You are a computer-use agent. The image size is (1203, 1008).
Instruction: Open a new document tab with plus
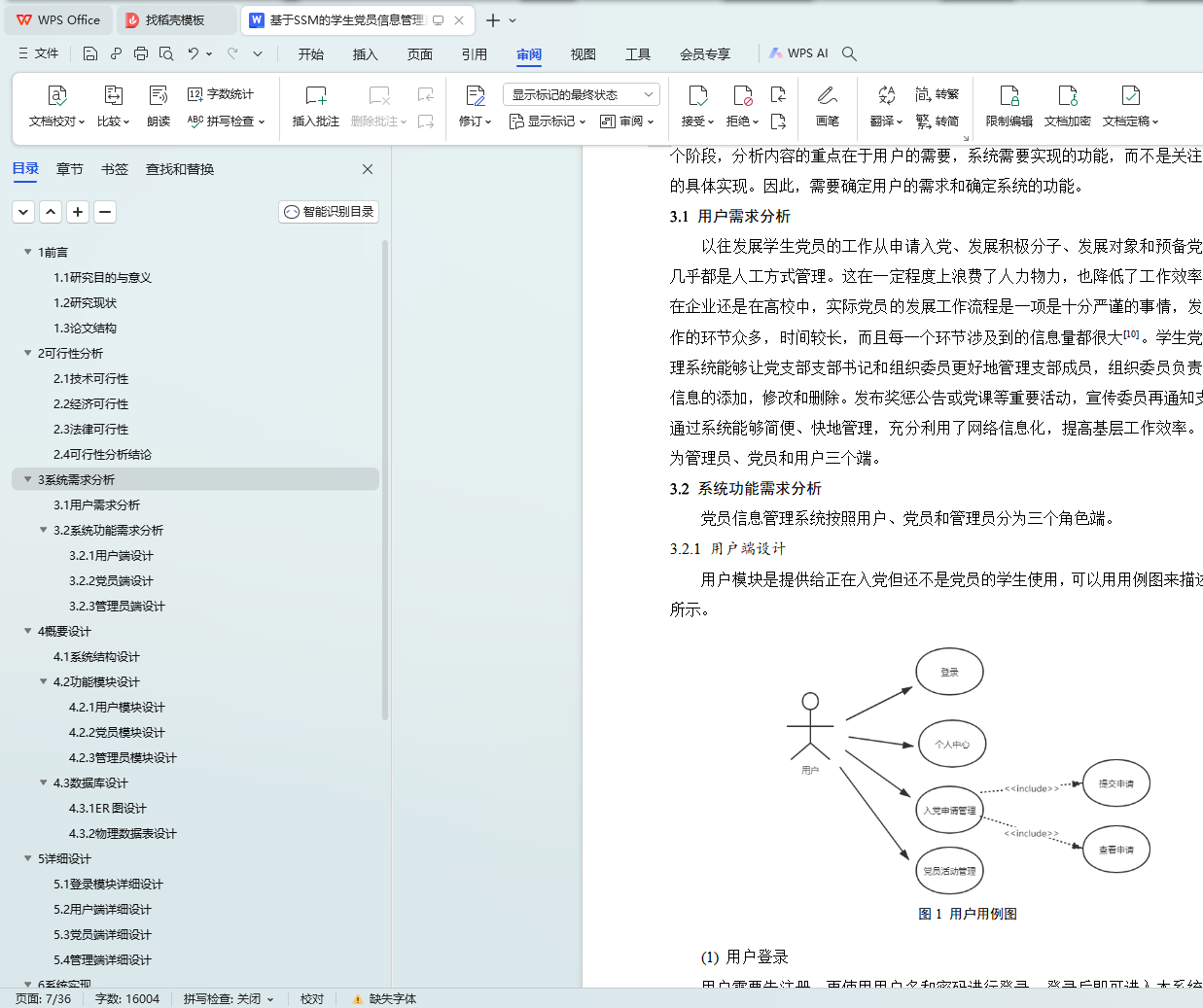pos(493,19)
